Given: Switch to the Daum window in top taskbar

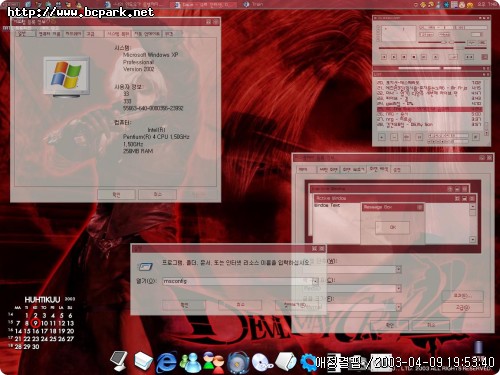Looking at the screenshot, I should point(203,5).
